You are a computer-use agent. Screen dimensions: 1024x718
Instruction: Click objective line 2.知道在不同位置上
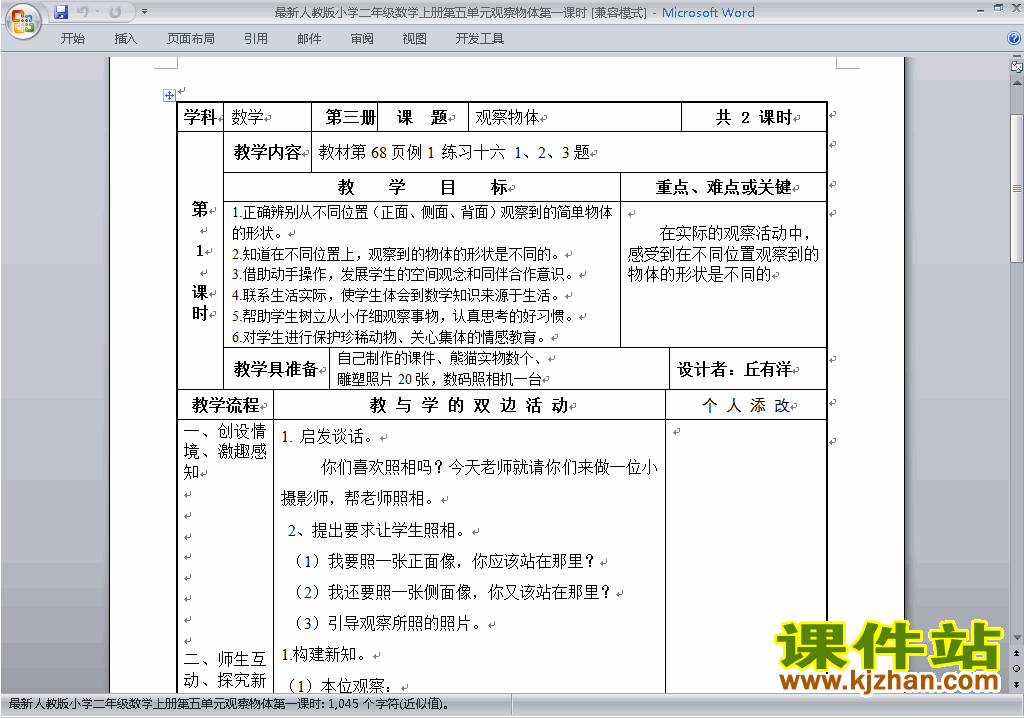pyautogui.click(x=398, y=254)
